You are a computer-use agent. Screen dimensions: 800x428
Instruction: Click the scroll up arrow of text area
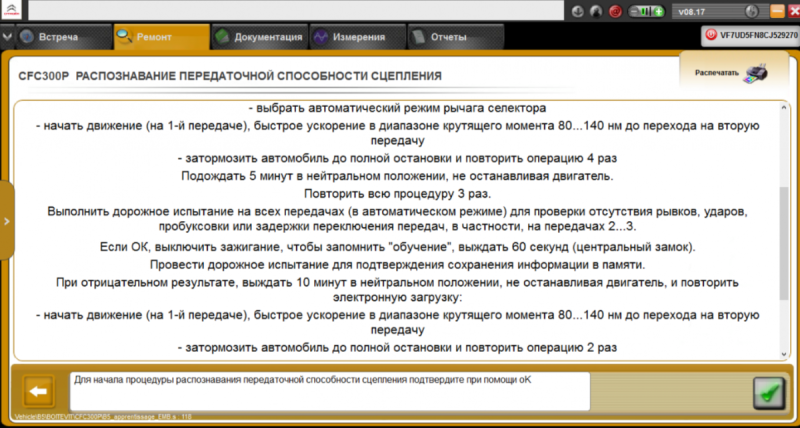(784, 108)
